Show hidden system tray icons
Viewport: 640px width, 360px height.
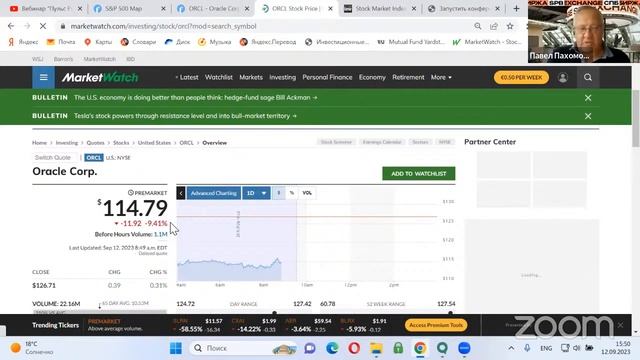(x=511, y=348)
